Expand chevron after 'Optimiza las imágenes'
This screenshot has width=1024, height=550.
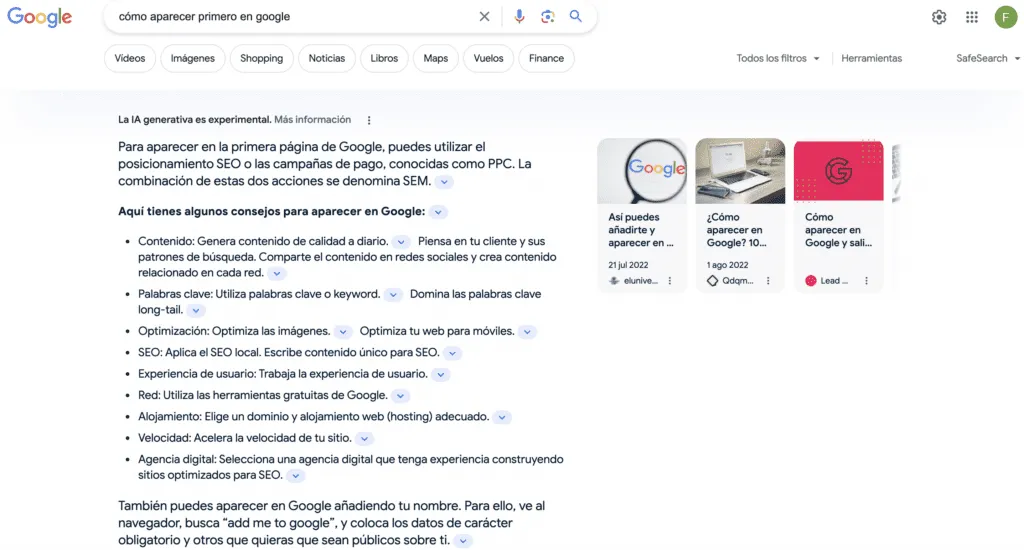(343, 332)
